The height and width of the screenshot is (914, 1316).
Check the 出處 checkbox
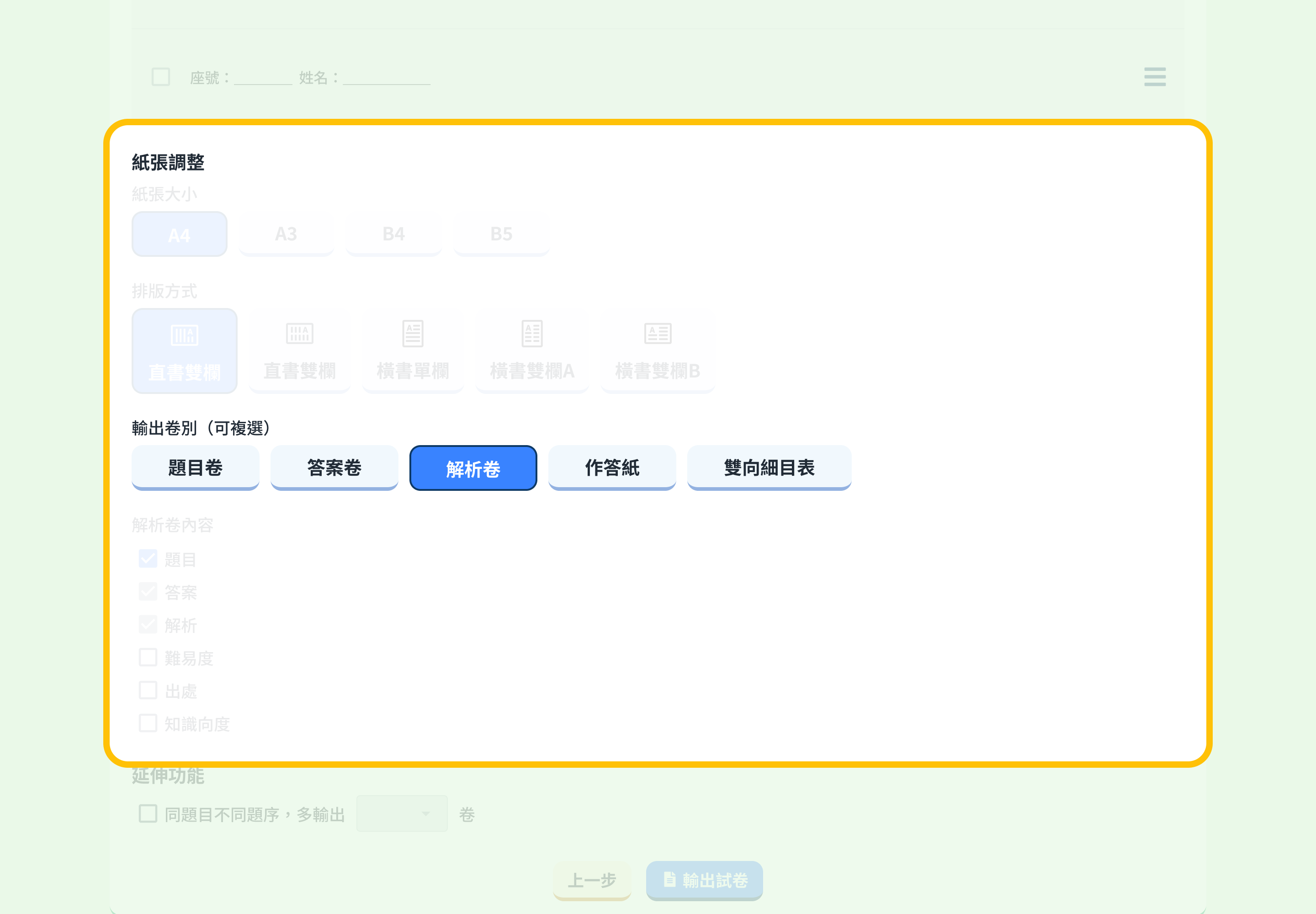pyautogui.click(x=148, y=690)
